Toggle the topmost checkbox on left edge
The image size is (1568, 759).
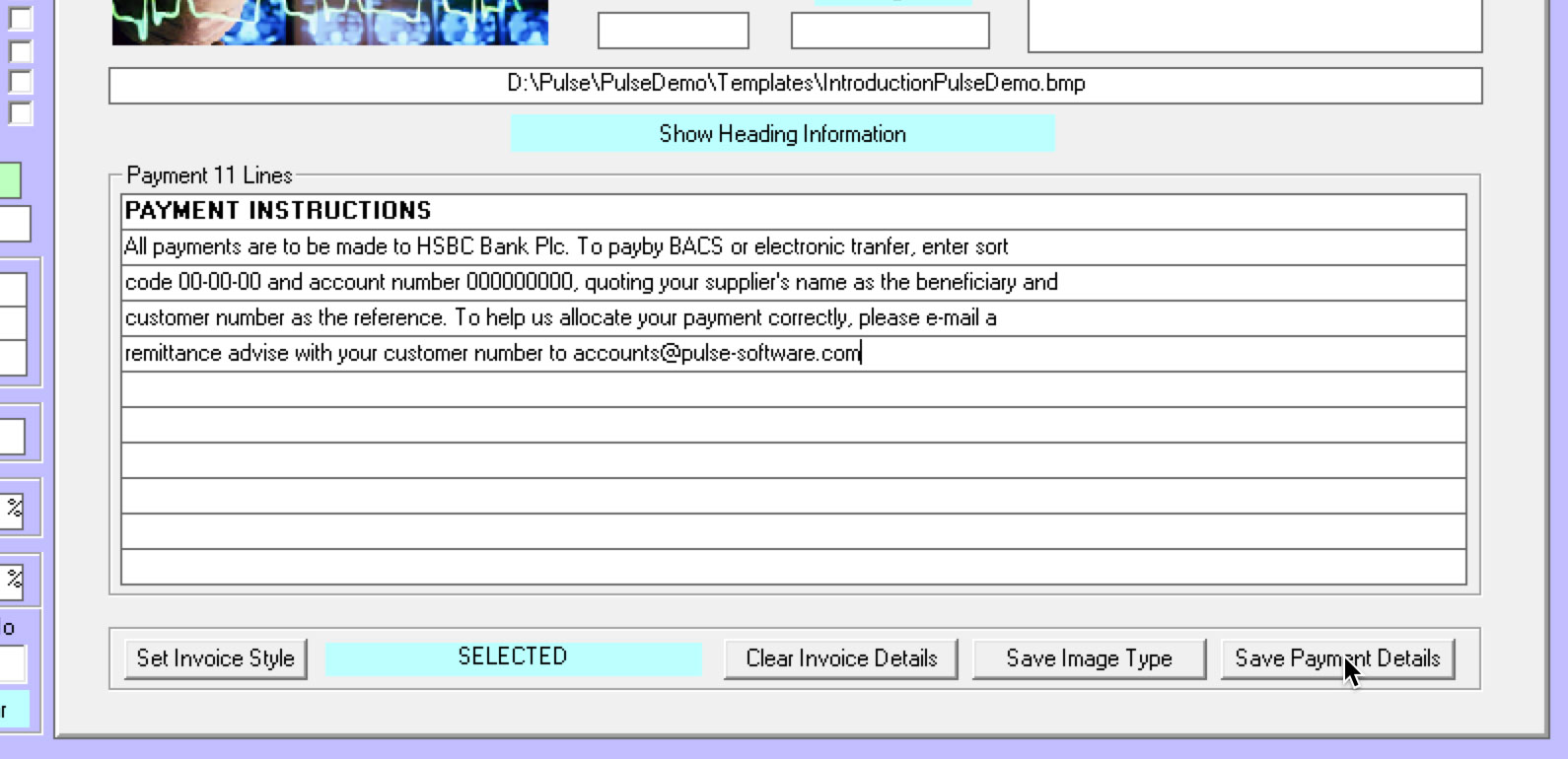20,19
